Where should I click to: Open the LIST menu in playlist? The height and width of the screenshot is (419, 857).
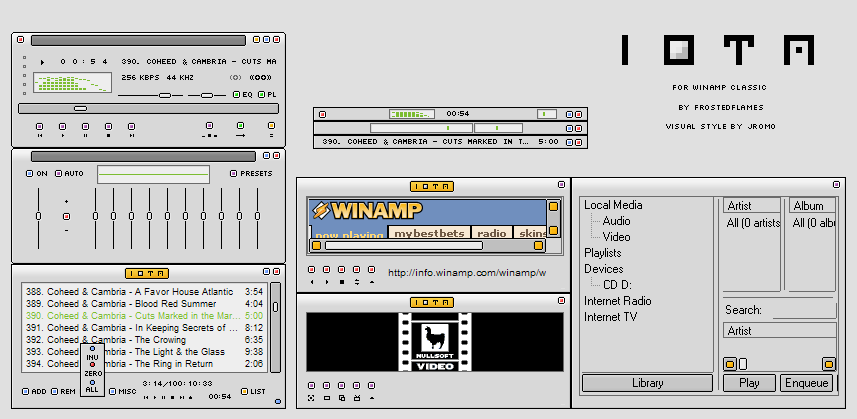(x=253, y=392)
